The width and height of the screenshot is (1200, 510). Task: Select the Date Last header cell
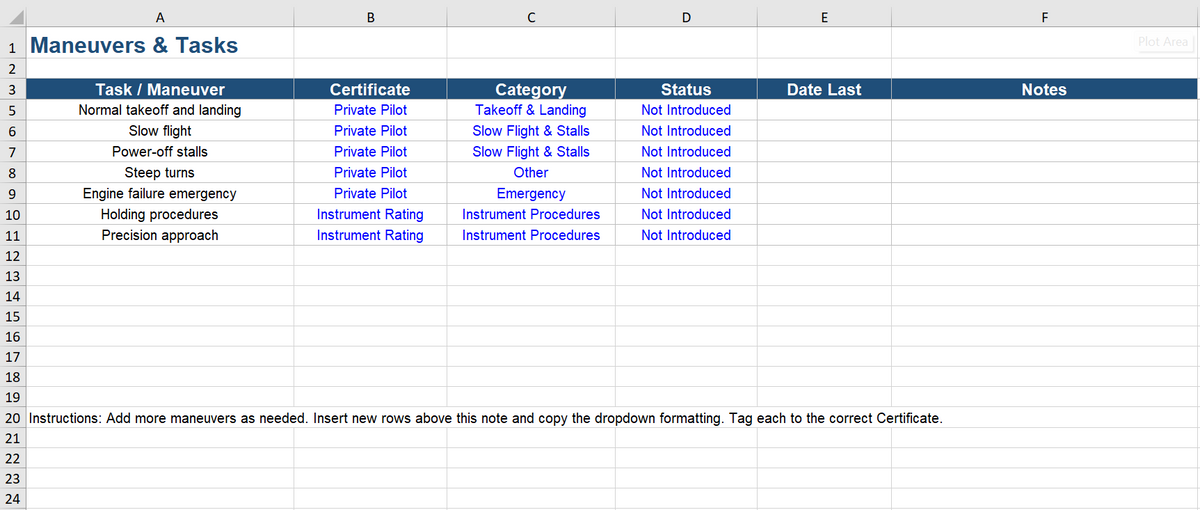(824, 89)
